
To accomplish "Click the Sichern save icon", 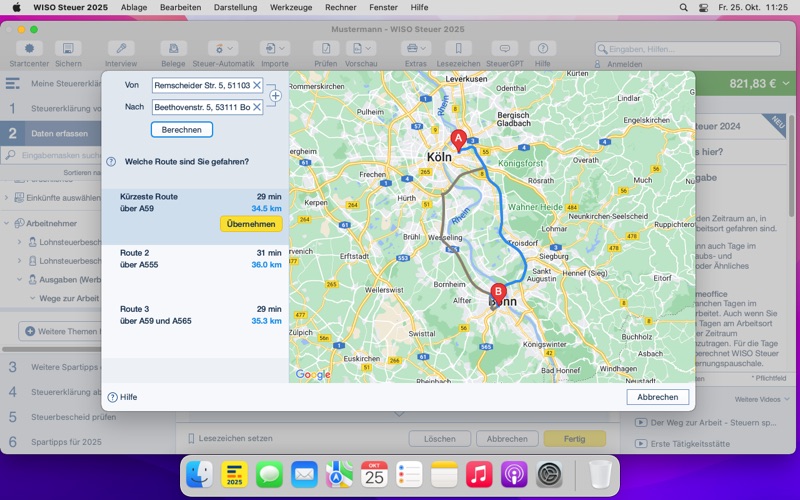I will (68, 48).
